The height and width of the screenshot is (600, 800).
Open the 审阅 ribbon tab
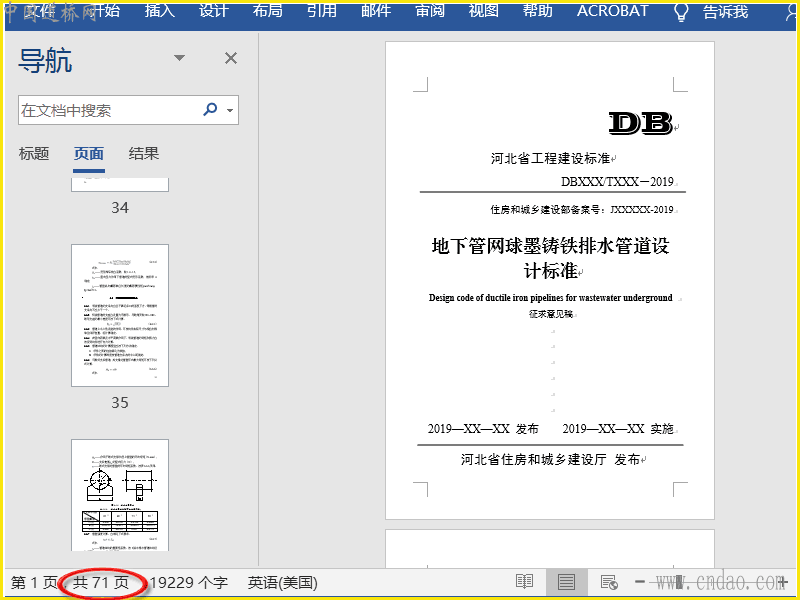coord(430,11)
